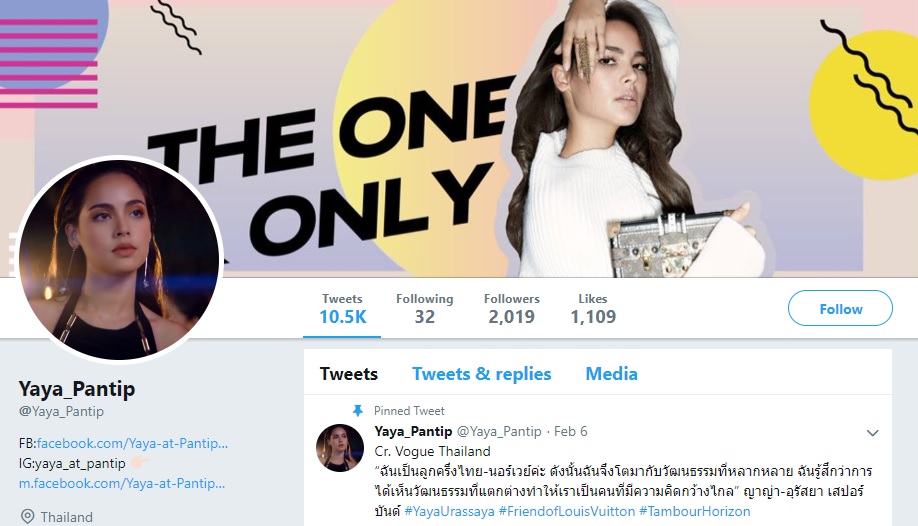Switch to Tweets & replies tab

481,374
